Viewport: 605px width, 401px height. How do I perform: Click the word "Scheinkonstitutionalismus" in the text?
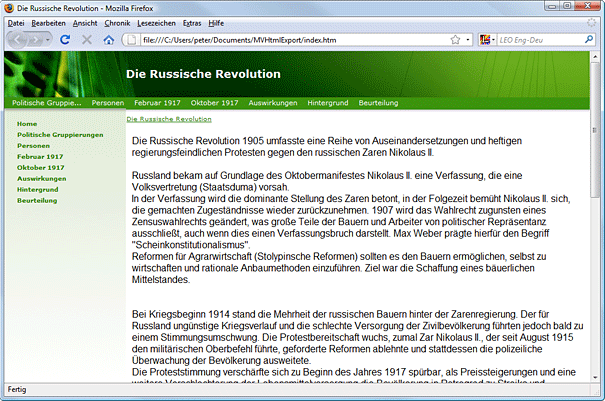coord(191,245)
